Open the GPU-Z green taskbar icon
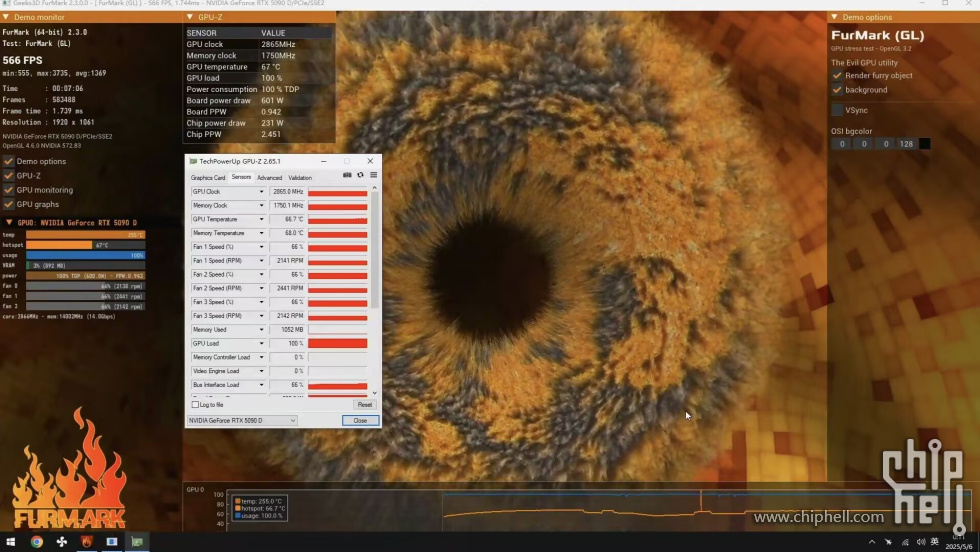Viewport: 980px width, 552px height. [137, 542]
